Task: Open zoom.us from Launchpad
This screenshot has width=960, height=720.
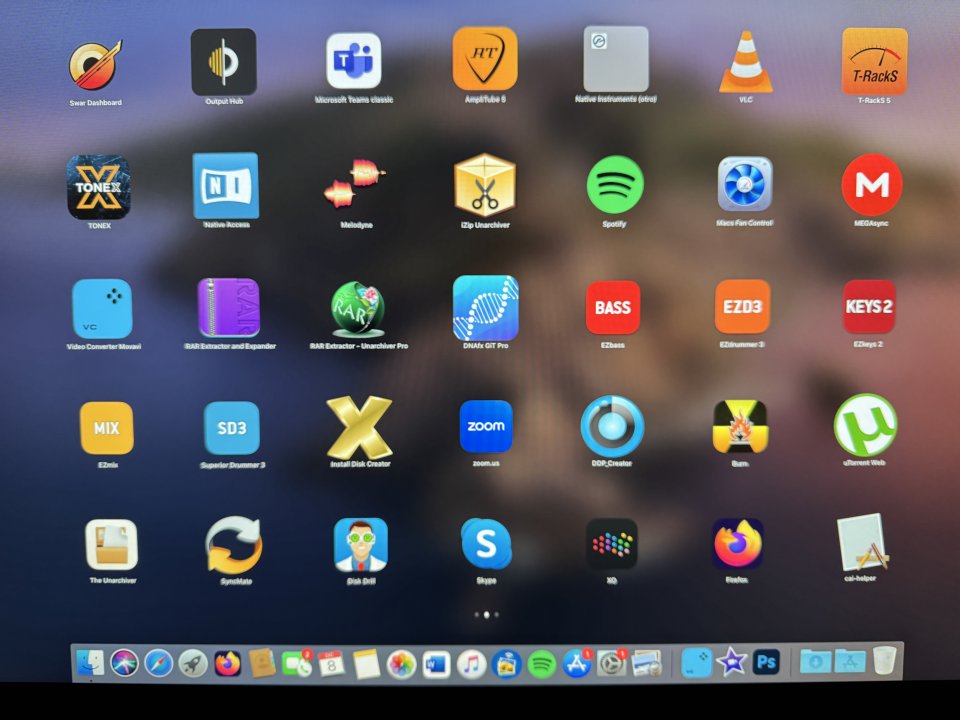Action: click(487, 427)
